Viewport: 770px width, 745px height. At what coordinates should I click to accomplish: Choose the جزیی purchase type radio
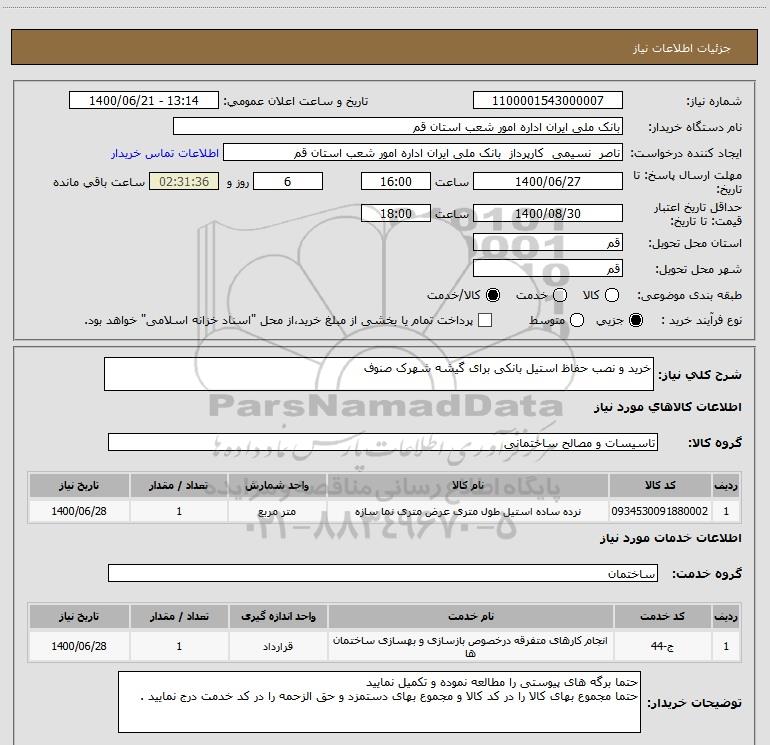[x=636, y=320]
